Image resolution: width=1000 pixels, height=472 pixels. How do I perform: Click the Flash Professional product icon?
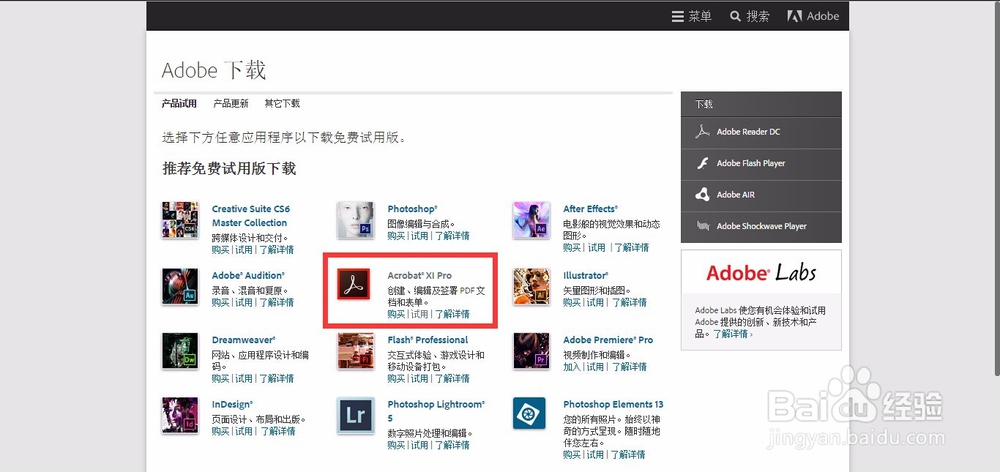point(355,351)
